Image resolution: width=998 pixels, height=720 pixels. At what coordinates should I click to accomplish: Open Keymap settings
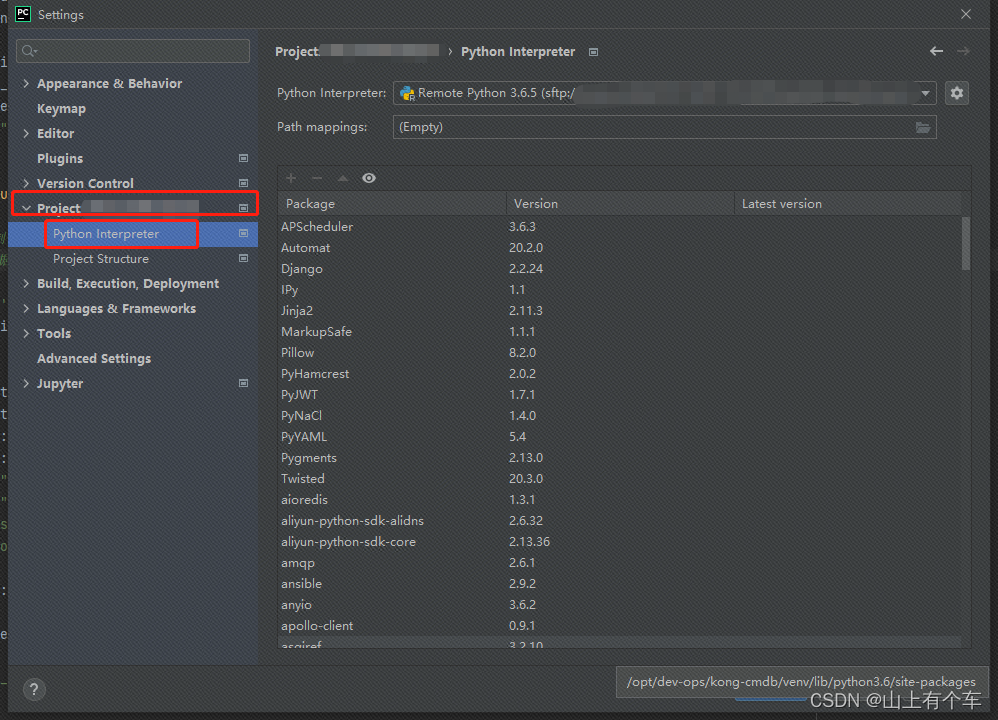coord(61,109)
